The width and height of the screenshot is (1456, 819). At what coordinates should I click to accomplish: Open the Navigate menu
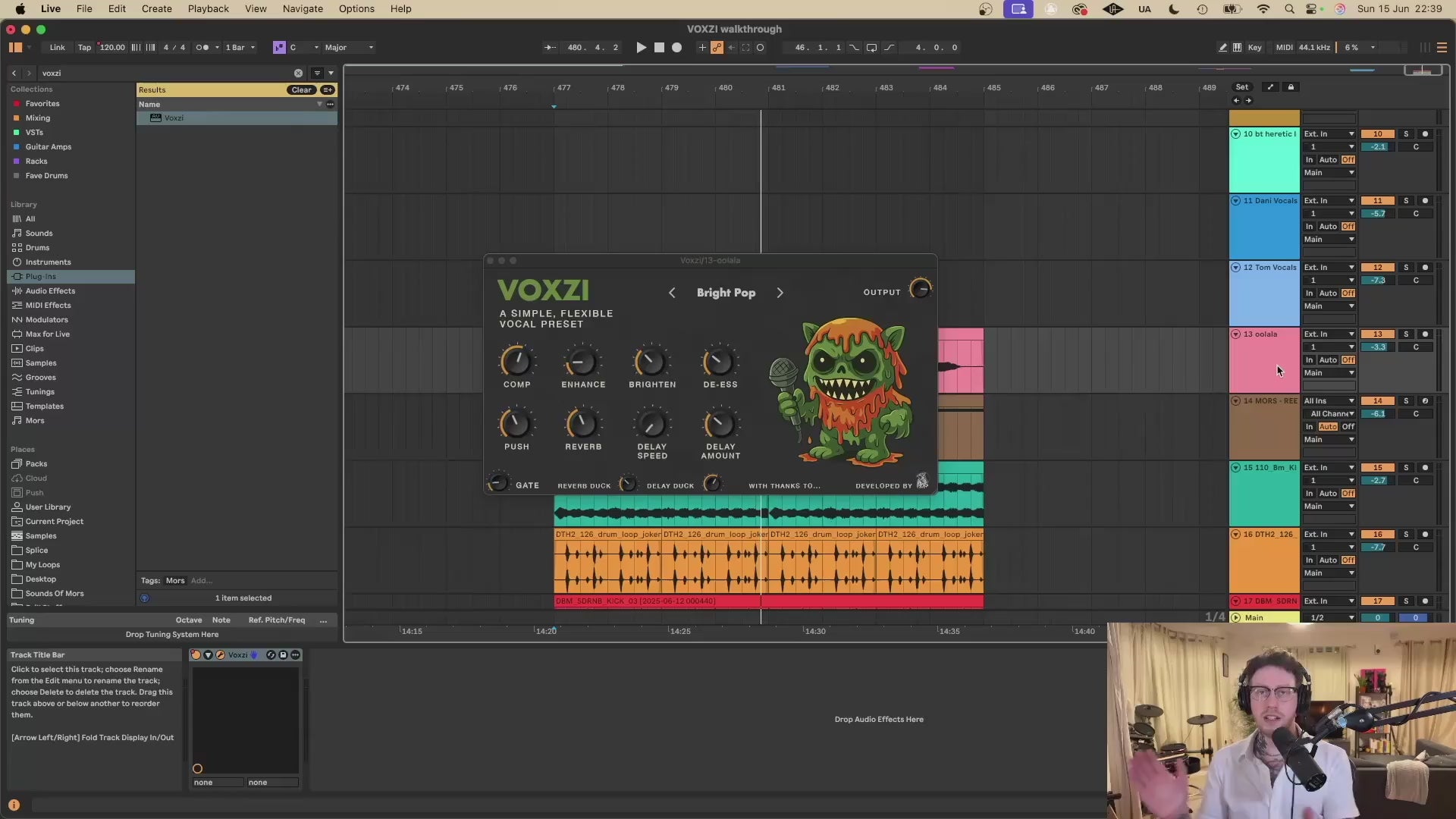pyautogui.click(x=303, y=8)
